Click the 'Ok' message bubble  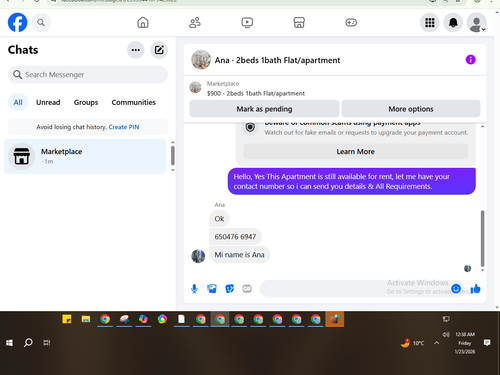point(219,219)
